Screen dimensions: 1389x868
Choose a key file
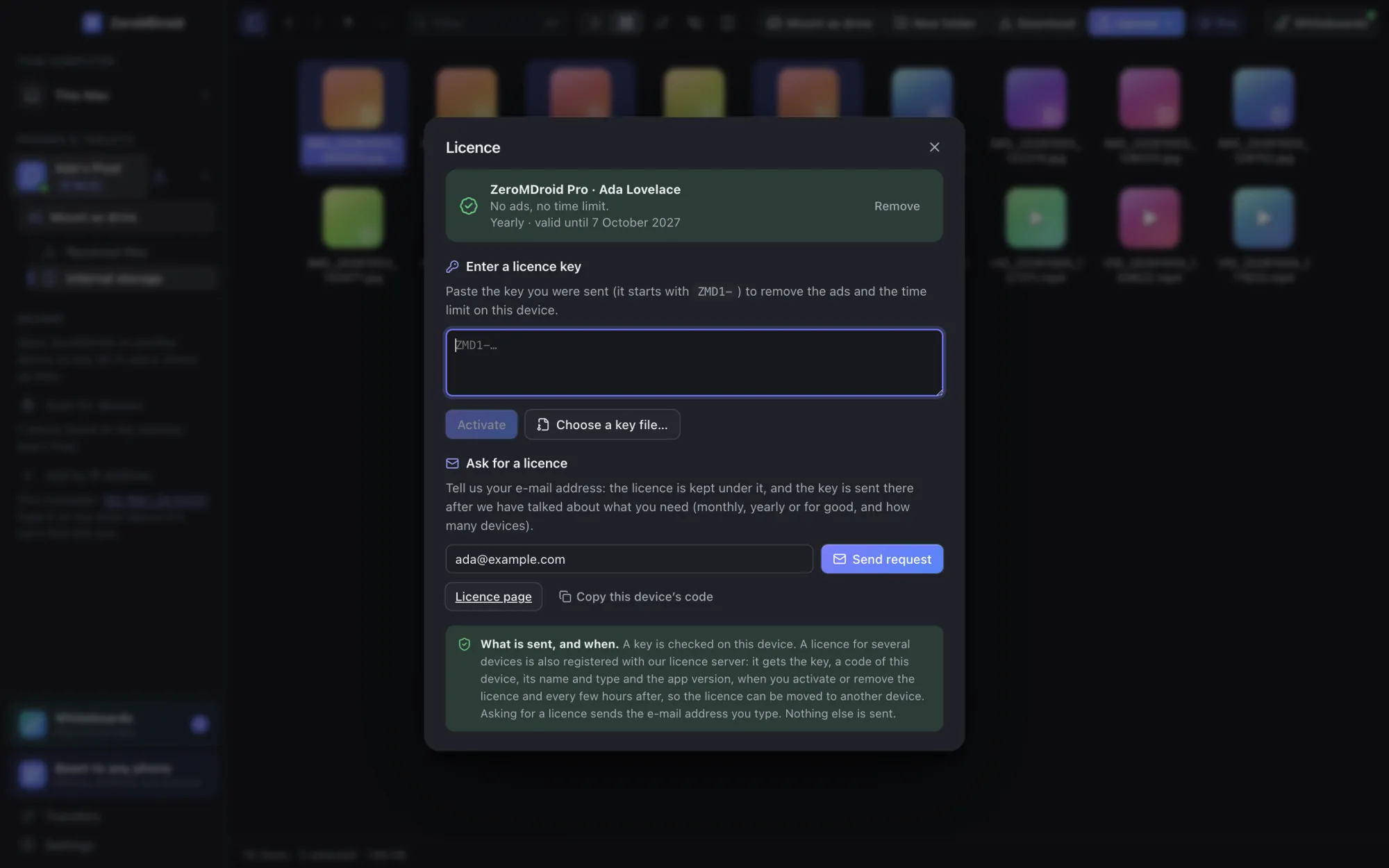click(x=602, y=424)
